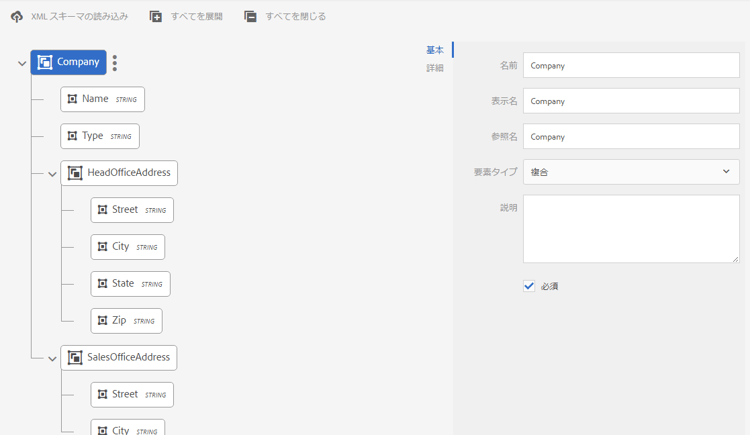Click the STRING type tag beside State
The height and width of the screenshot is (435, 750).
coord(152,284)
